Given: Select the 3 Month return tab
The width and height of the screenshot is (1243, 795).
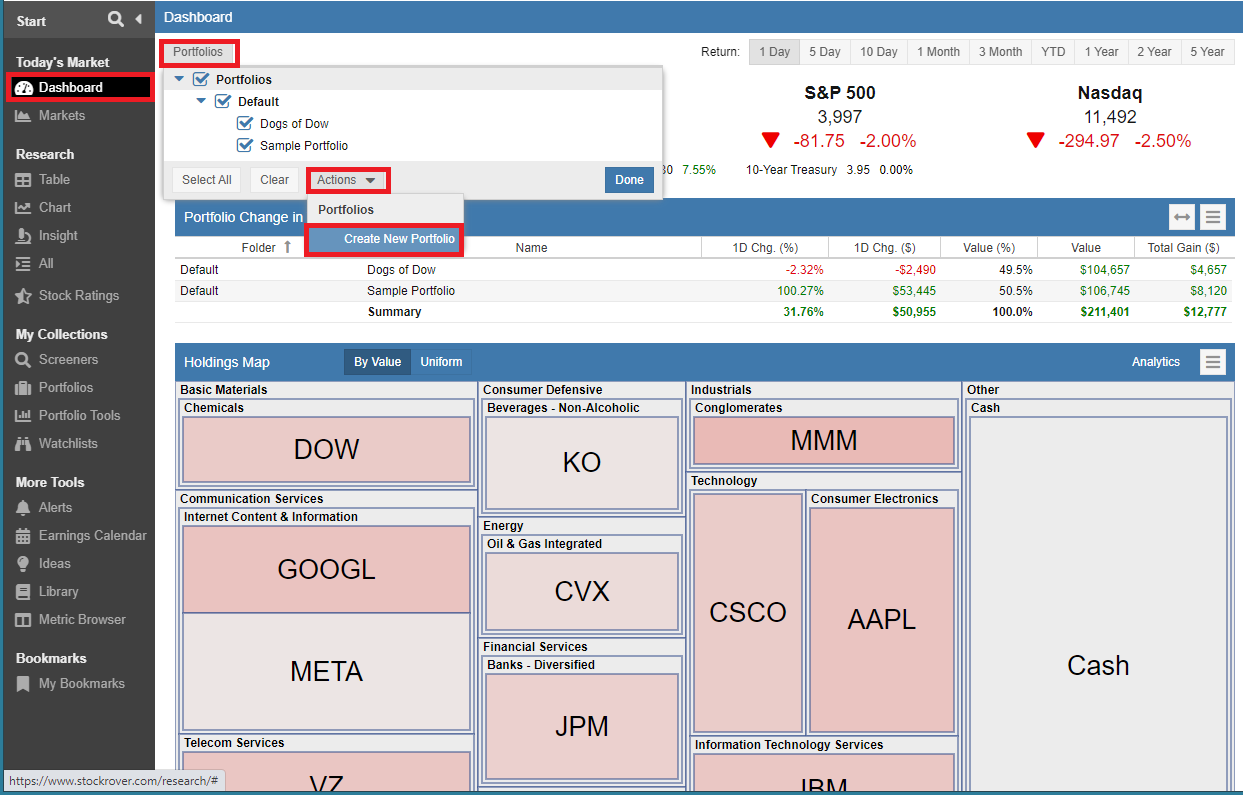Looking at the screenshot, I should [1000, 52].
